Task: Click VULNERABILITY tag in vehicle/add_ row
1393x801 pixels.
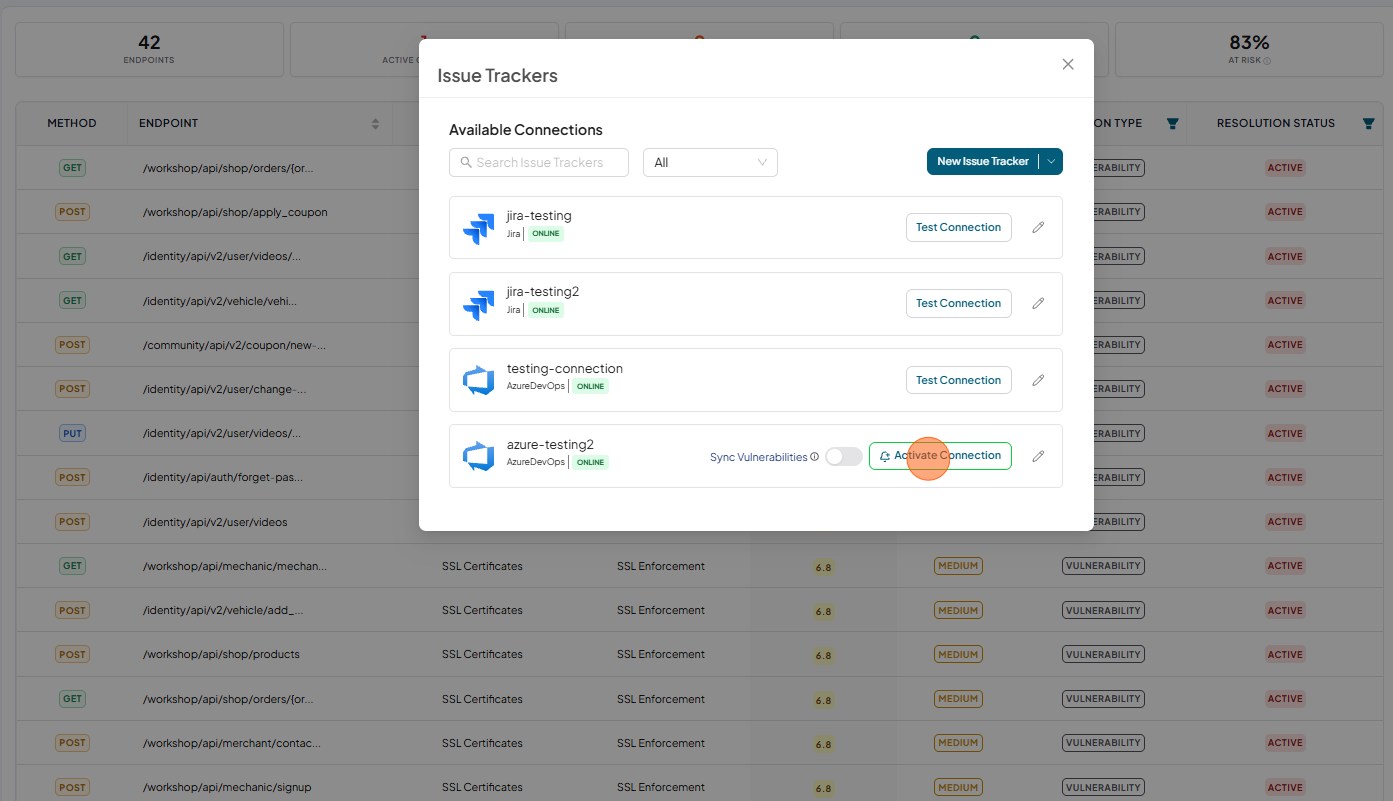Action: [1103, 610]
